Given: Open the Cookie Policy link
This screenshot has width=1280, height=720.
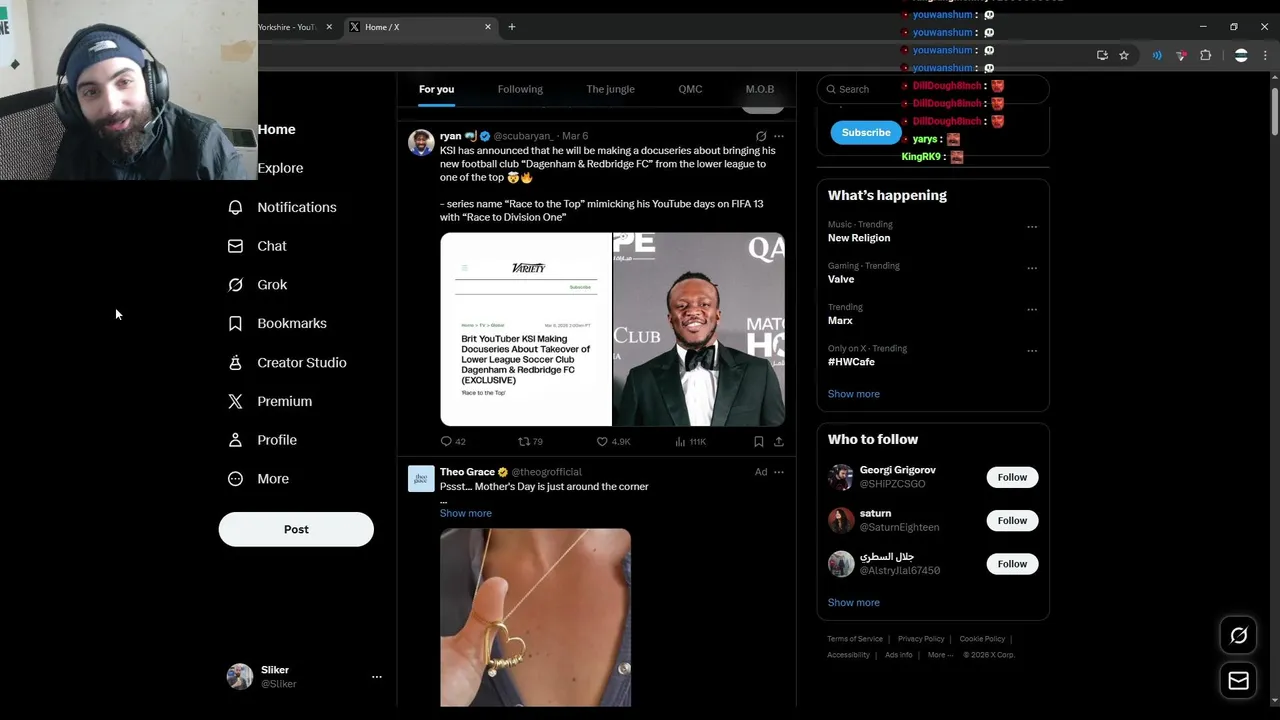Looking at the screenshot, I should pyautogui.click(x=982, y=639).
